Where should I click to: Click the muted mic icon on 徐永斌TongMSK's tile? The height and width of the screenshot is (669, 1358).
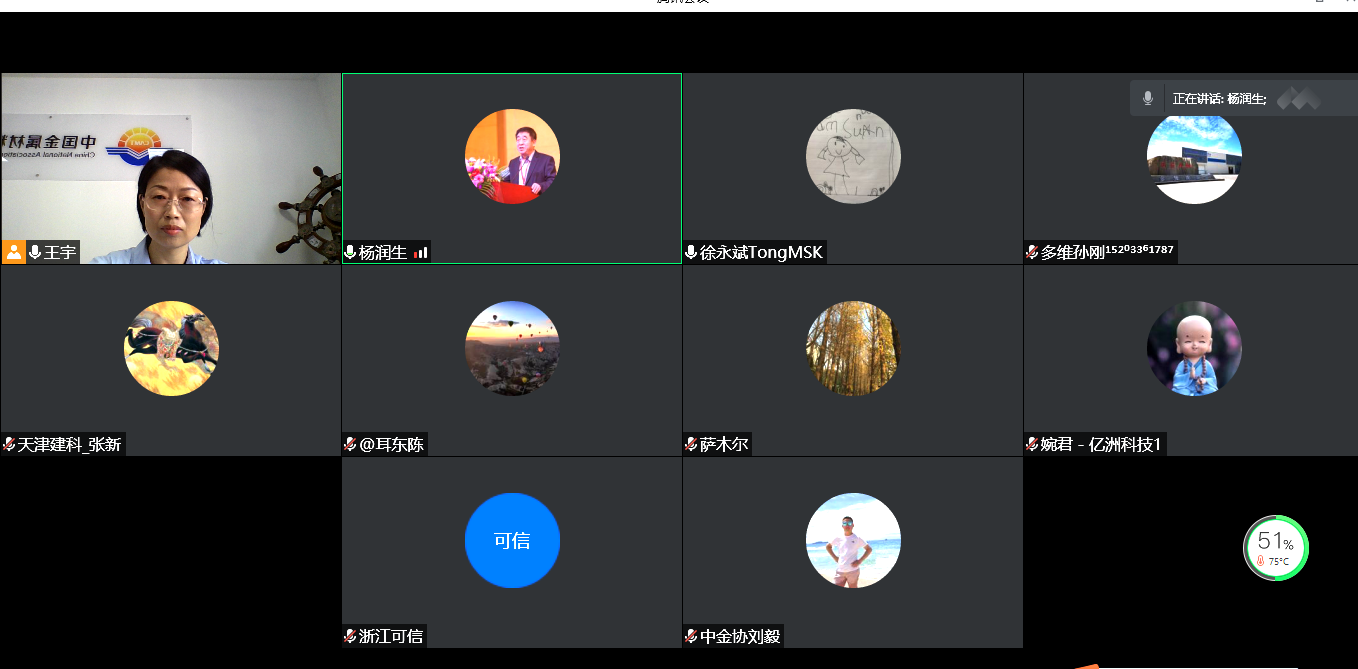click(x=690, y=252)
